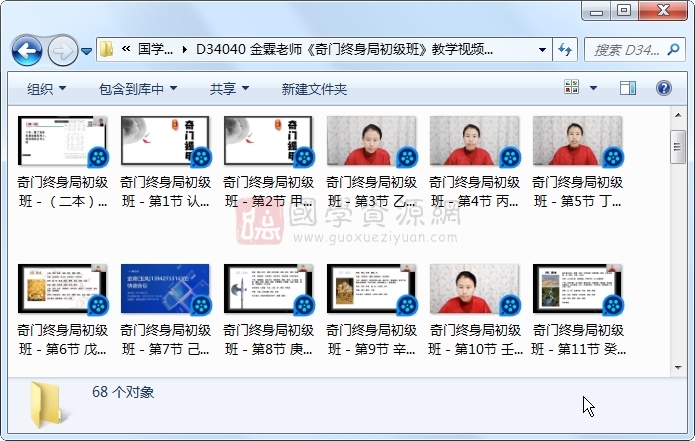
Task: Open the 包含到库中 menu
Action: point(138,89)
